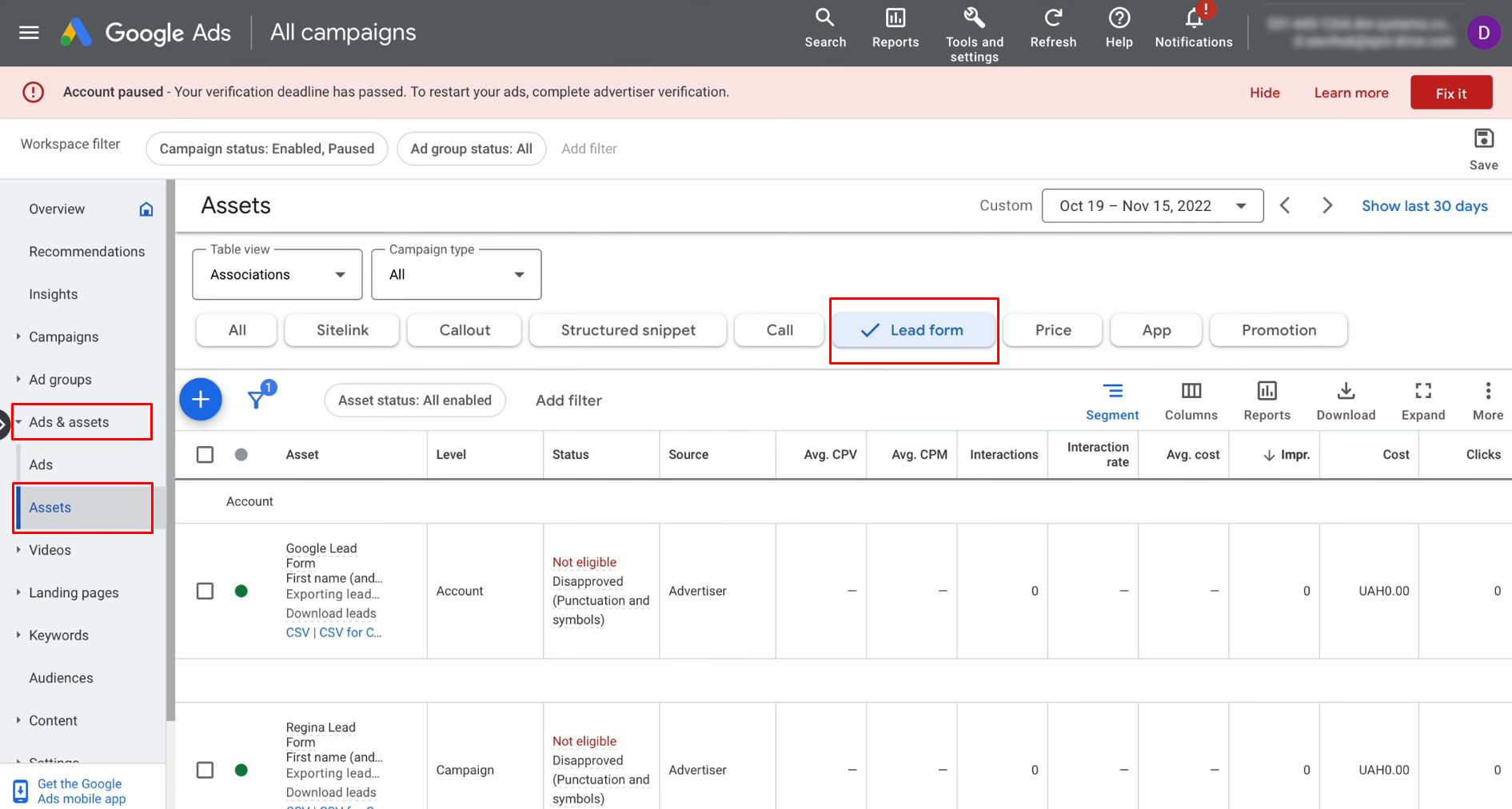Expand the table to full screen
Image resolution: width=1512 pixels, height=809 pixels.
point(1423,401)
